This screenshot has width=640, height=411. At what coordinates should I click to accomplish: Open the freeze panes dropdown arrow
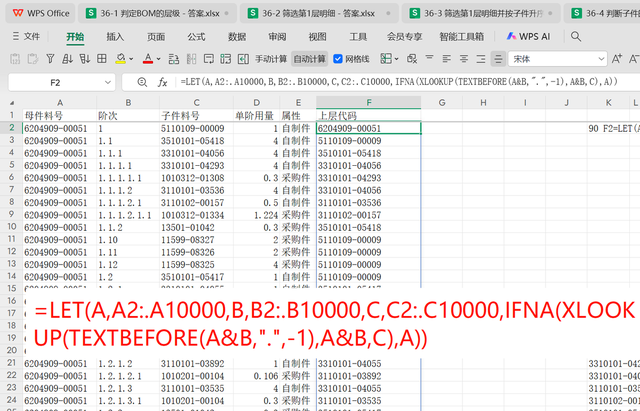pos(396,59)
